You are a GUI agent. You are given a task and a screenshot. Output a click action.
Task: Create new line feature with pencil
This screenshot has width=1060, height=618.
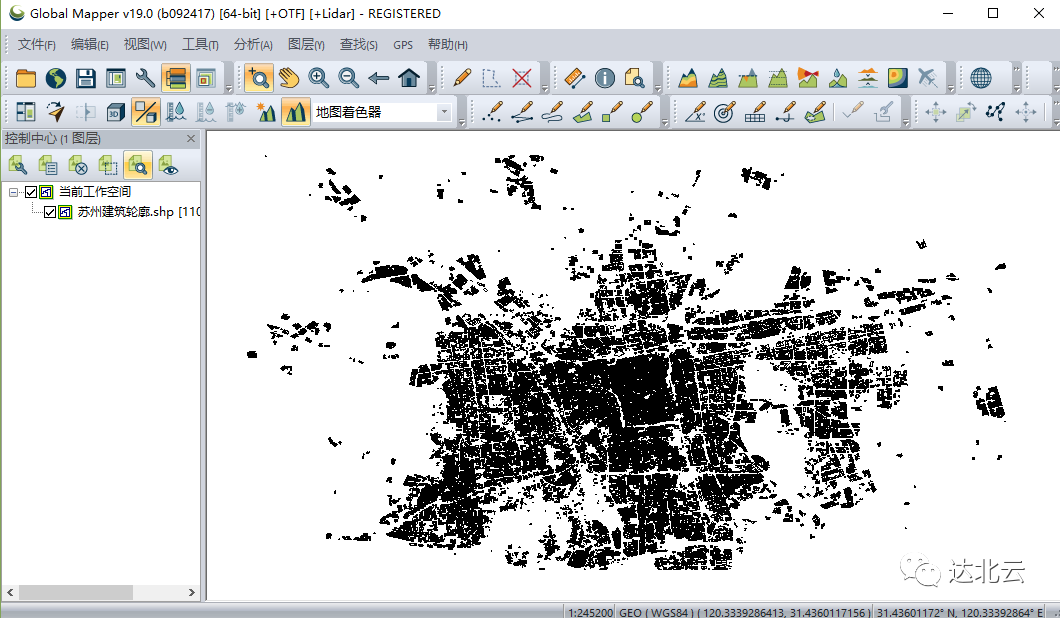tap(523, 112)
